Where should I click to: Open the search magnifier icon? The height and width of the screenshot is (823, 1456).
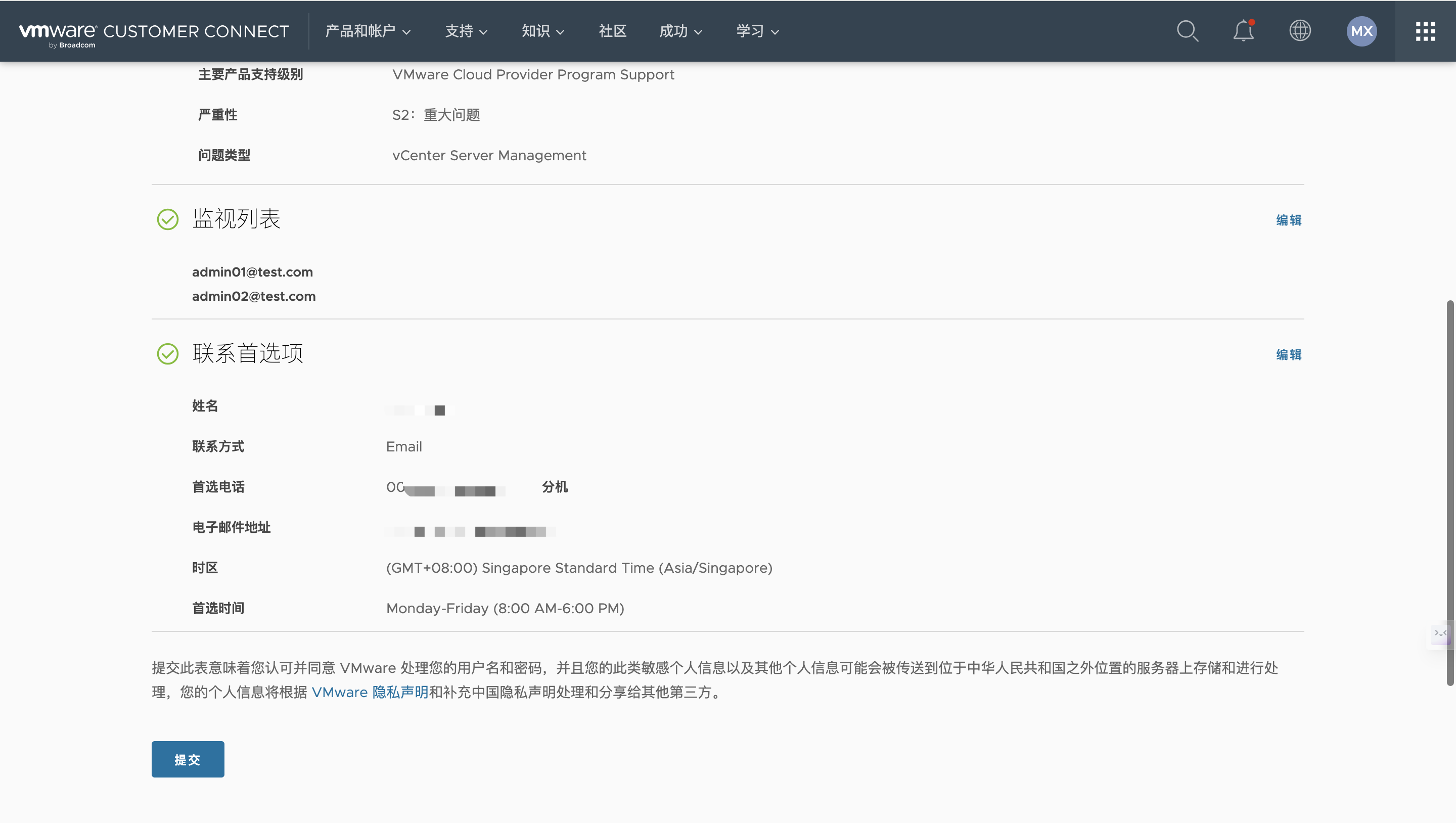(x=1188, y=31)
